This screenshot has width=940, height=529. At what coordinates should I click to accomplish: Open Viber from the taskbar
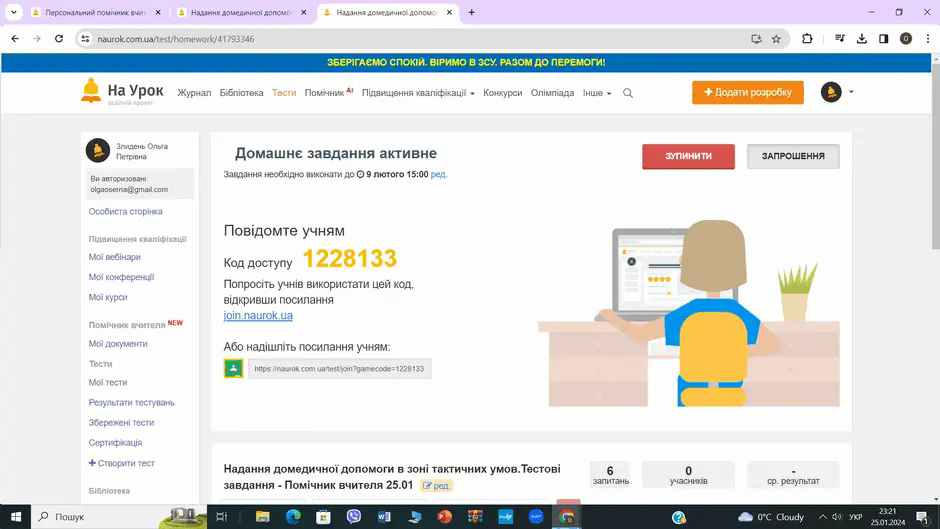(x=354, y=516)
